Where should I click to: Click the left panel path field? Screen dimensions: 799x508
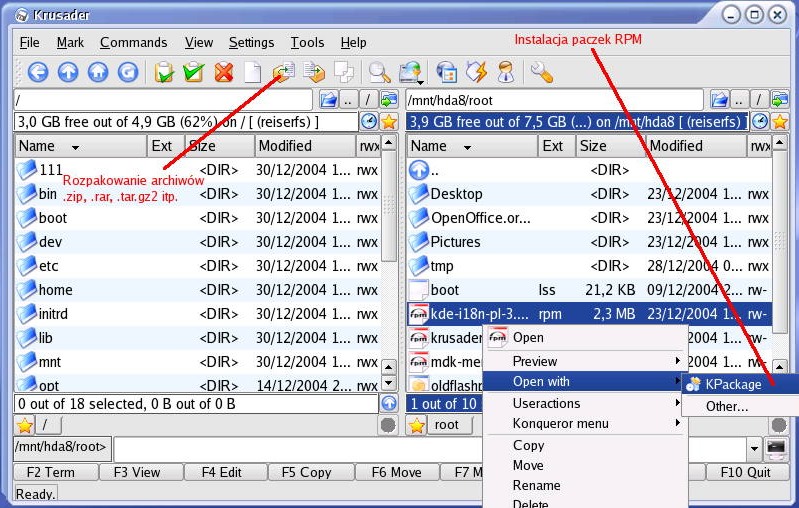pos(163,99)
